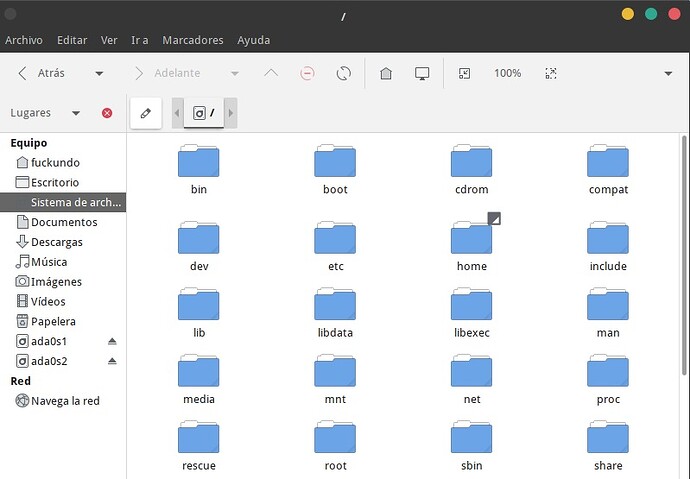The height and width of the screenshot is (479, 690).
Task: Select the root / path button
Action: 204,113
